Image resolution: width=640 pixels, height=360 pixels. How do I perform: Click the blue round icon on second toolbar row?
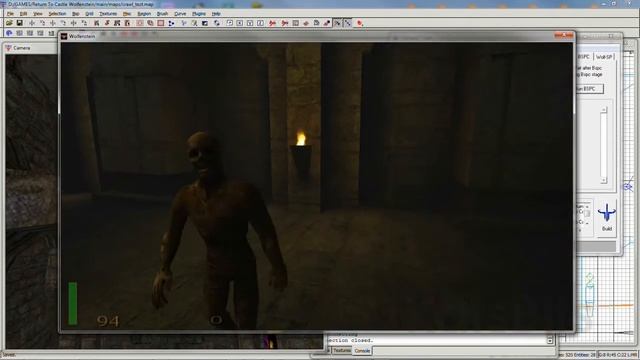[9, 33]
